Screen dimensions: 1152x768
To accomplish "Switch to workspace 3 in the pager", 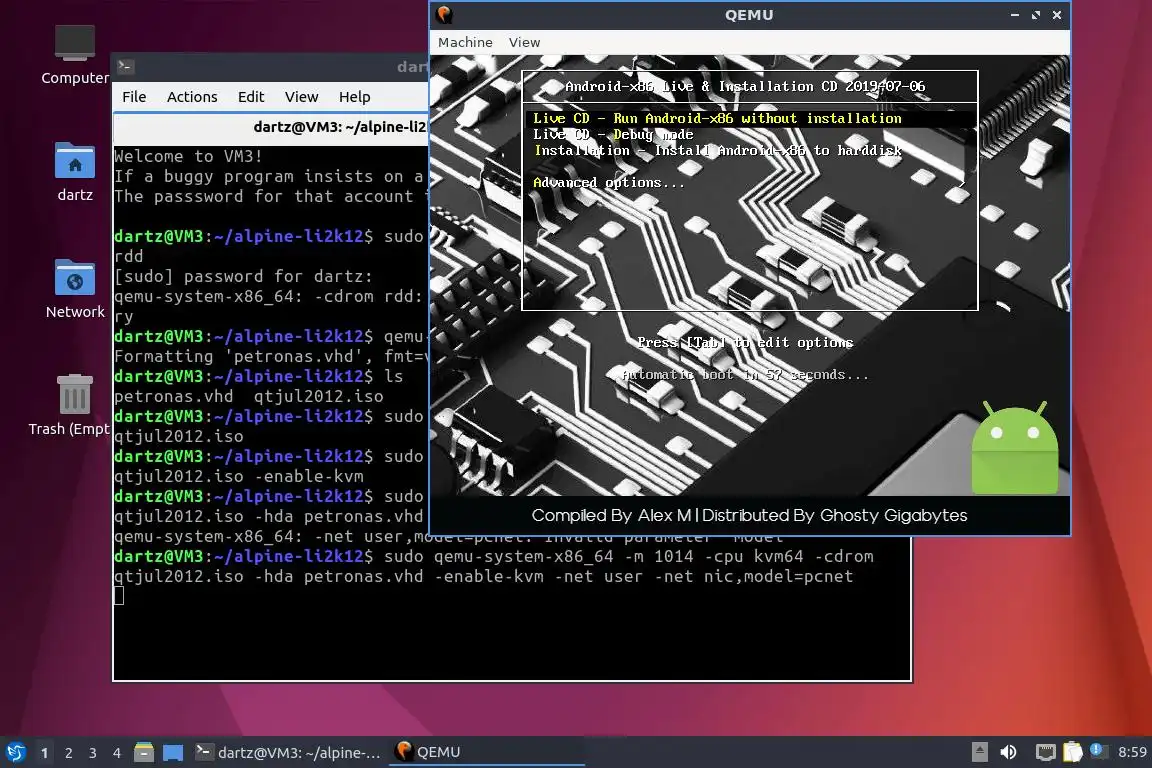I will pos(93,753).
